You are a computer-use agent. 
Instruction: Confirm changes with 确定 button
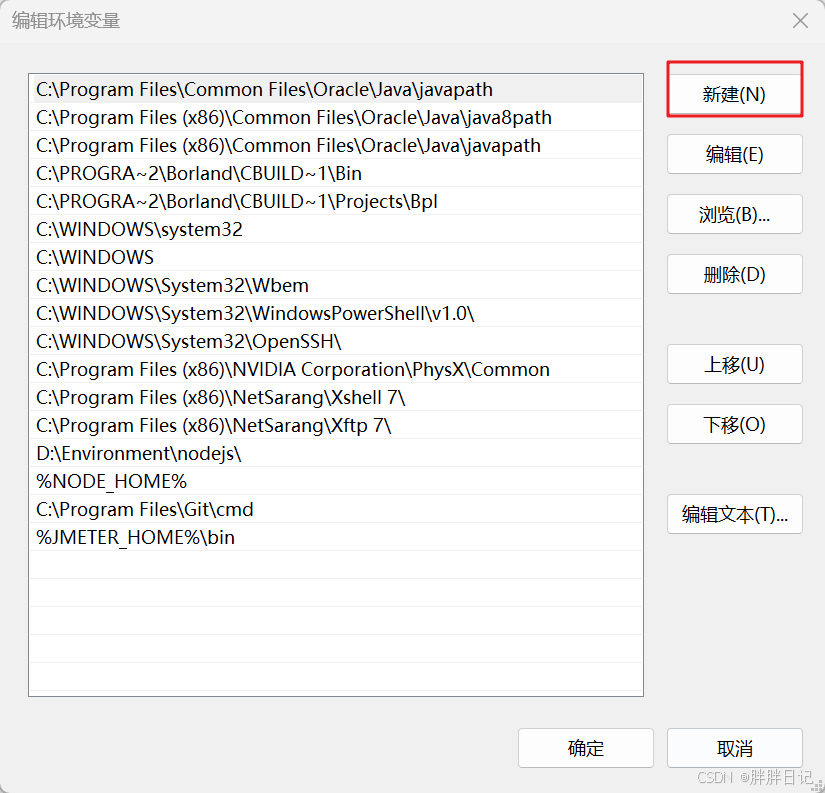[x=586, y=748]
